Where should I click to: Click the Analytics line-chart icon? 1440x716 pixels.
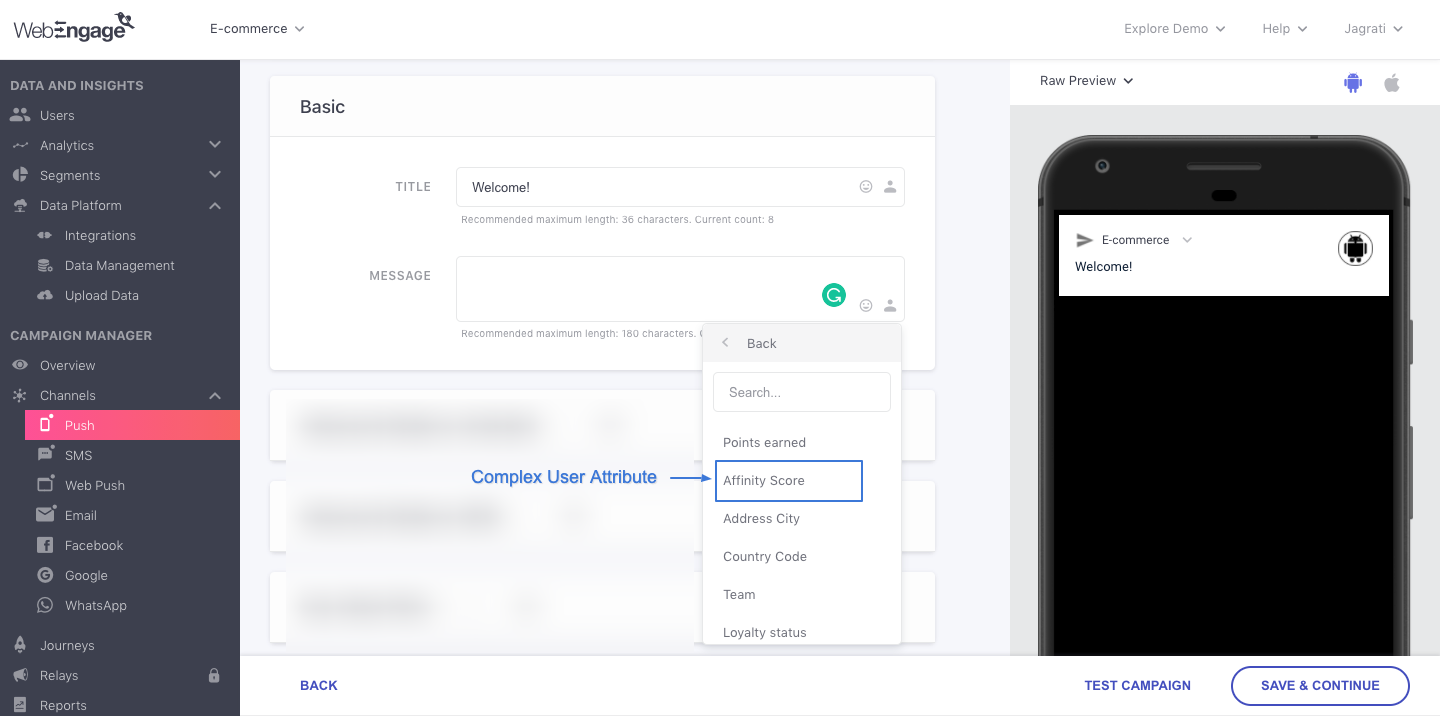click(19, 145)
